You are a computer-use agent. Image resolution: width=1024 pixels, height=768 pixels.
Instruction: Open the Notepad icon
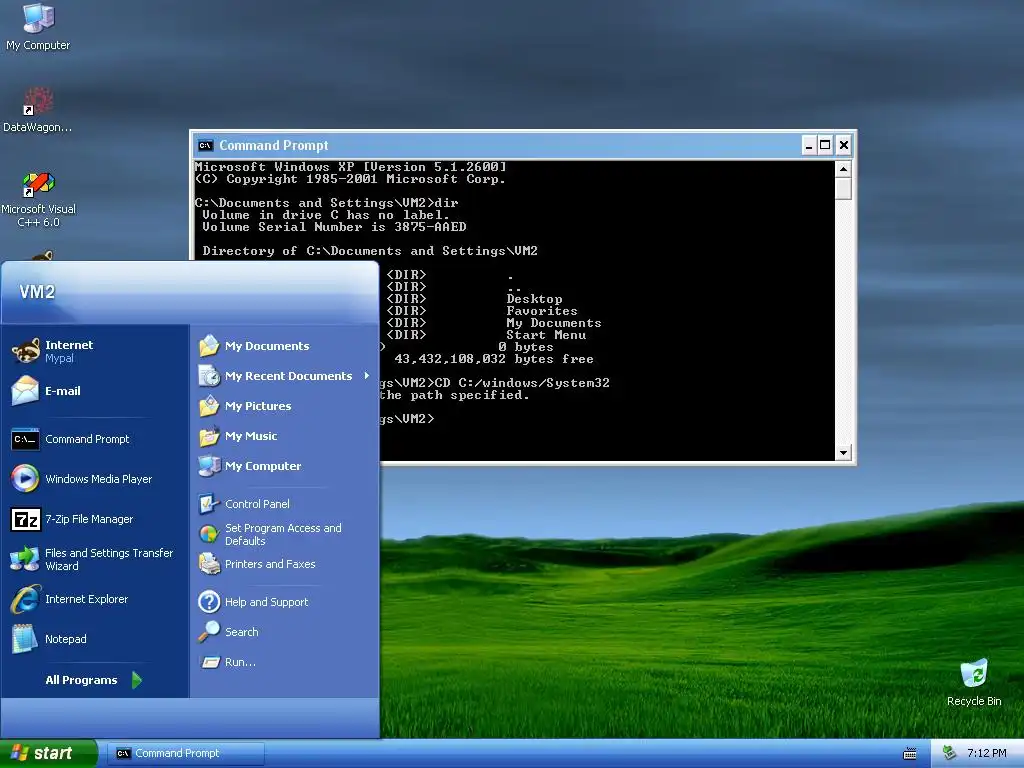(x=25, y=639)
